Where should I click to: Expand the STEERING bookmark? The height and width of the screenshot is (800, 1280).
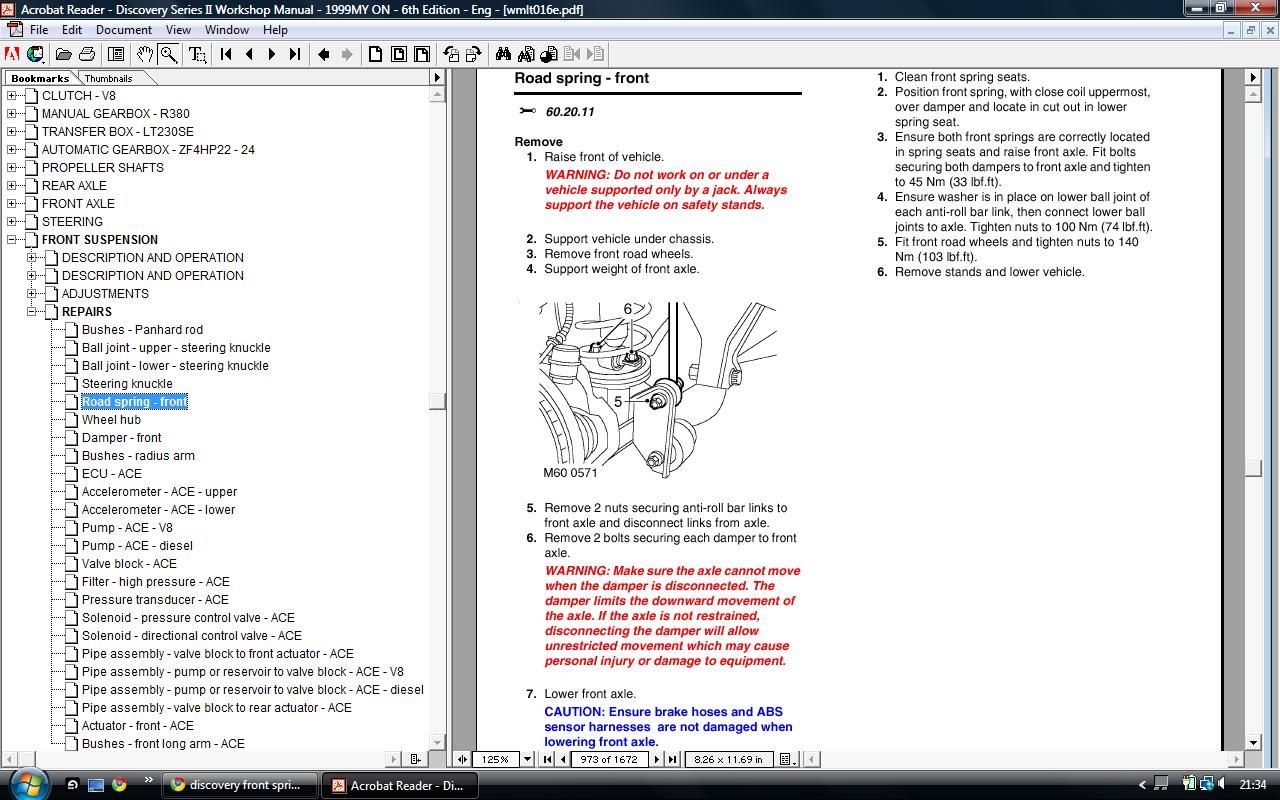12,222
